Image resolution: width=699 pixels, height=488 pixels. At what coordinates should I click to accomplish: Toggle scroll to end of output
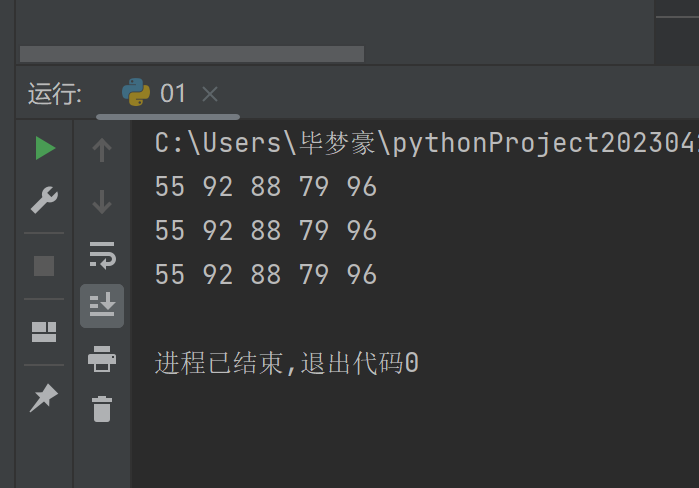pos(102,305)
